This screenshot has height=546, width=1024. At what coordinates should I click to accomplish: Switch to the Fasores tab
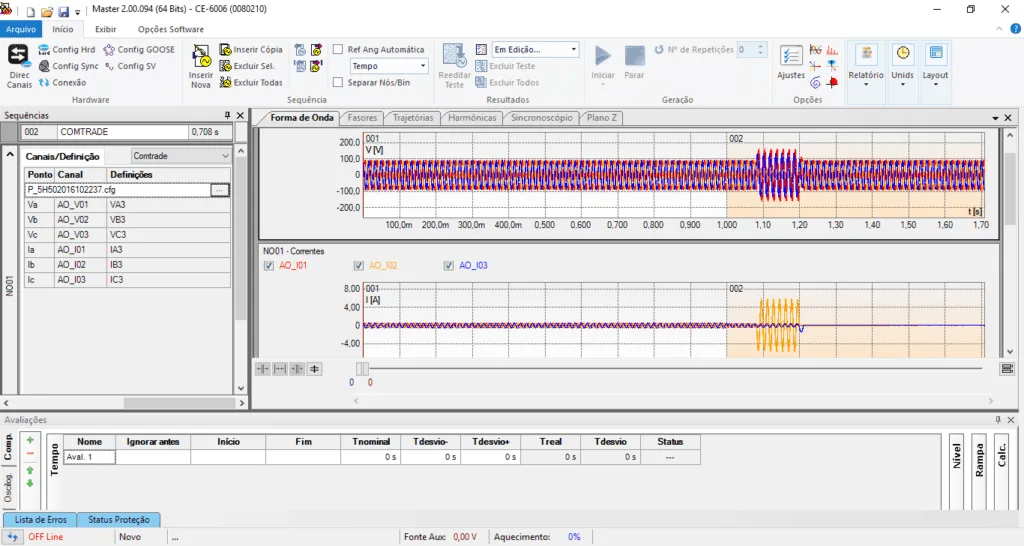[x=362, y=118]
